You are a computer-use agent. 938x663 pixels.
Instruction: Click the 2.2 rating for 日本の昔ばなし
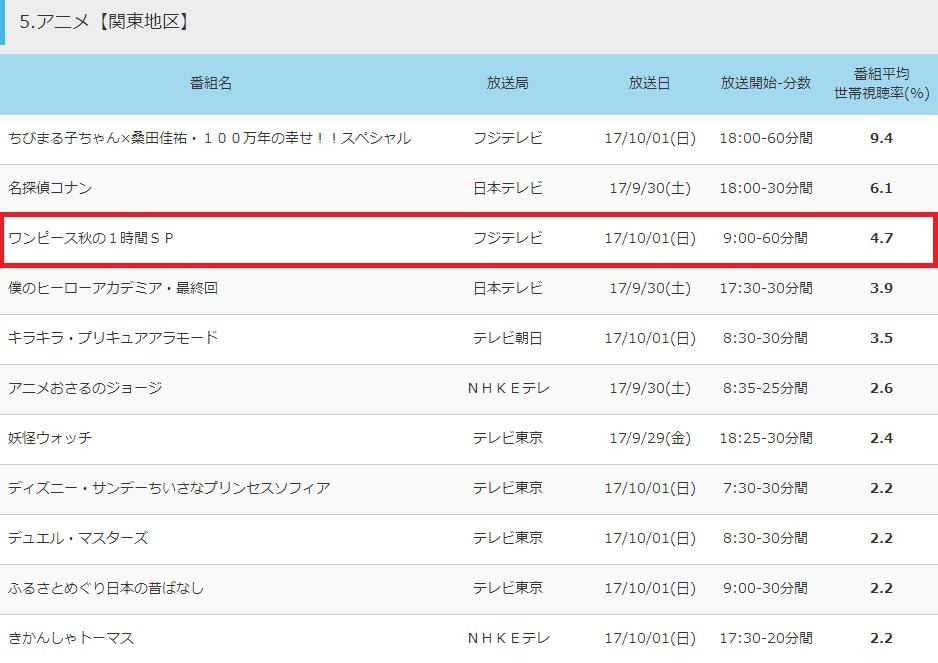pyautogui.click(x=881, y=588)
